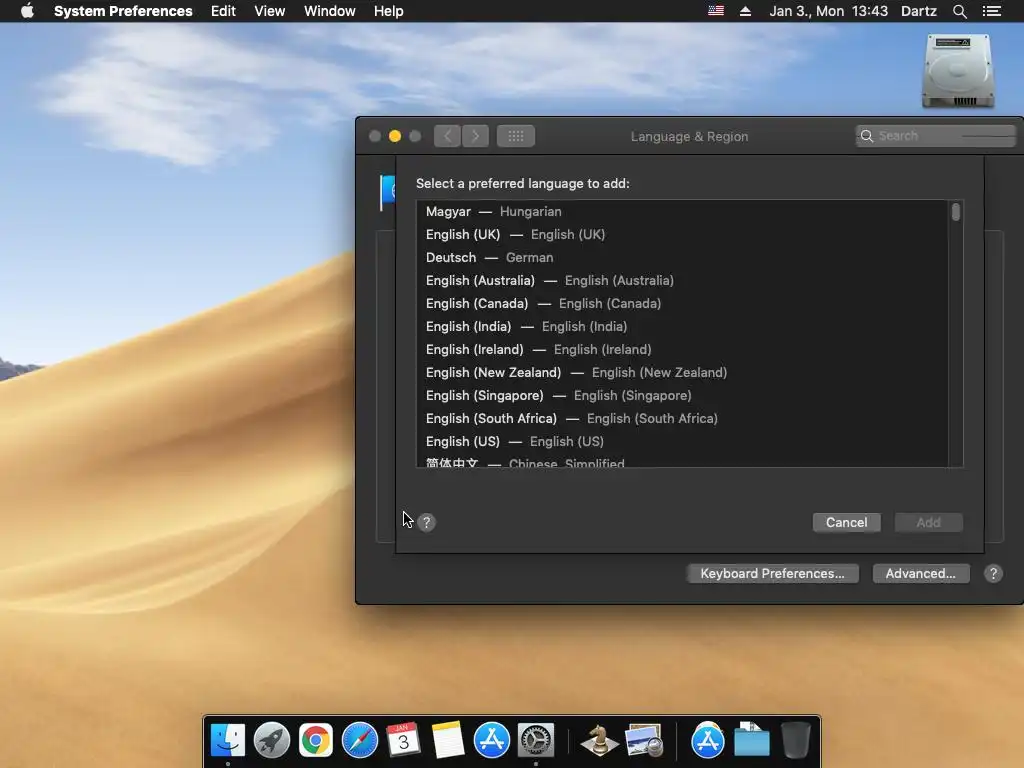Screen dimensions: 1024x768
Task: Select English (US) language
Action: pos(682,441)
